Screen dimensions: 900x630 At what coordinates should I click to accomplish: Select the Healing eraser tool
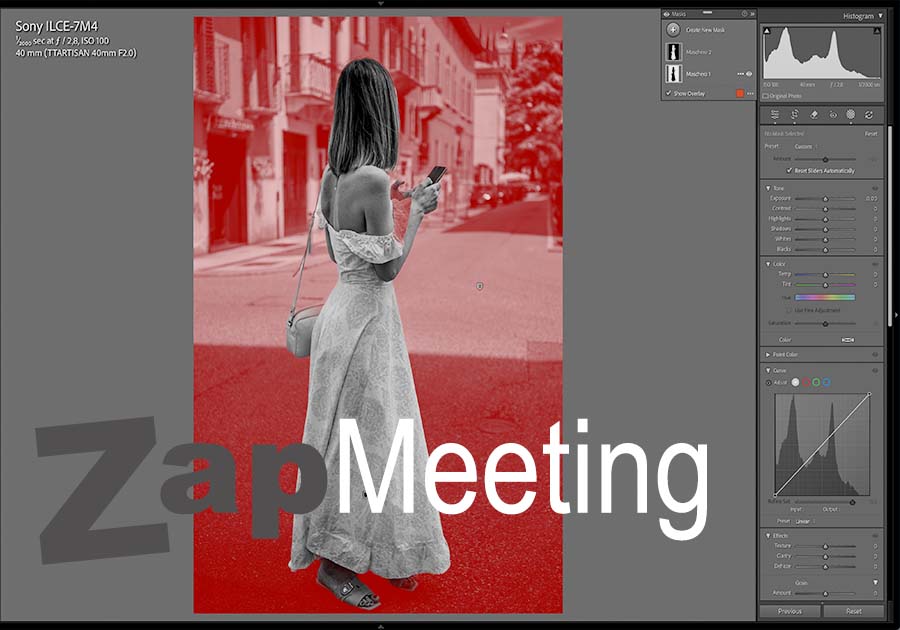[813, 115]
